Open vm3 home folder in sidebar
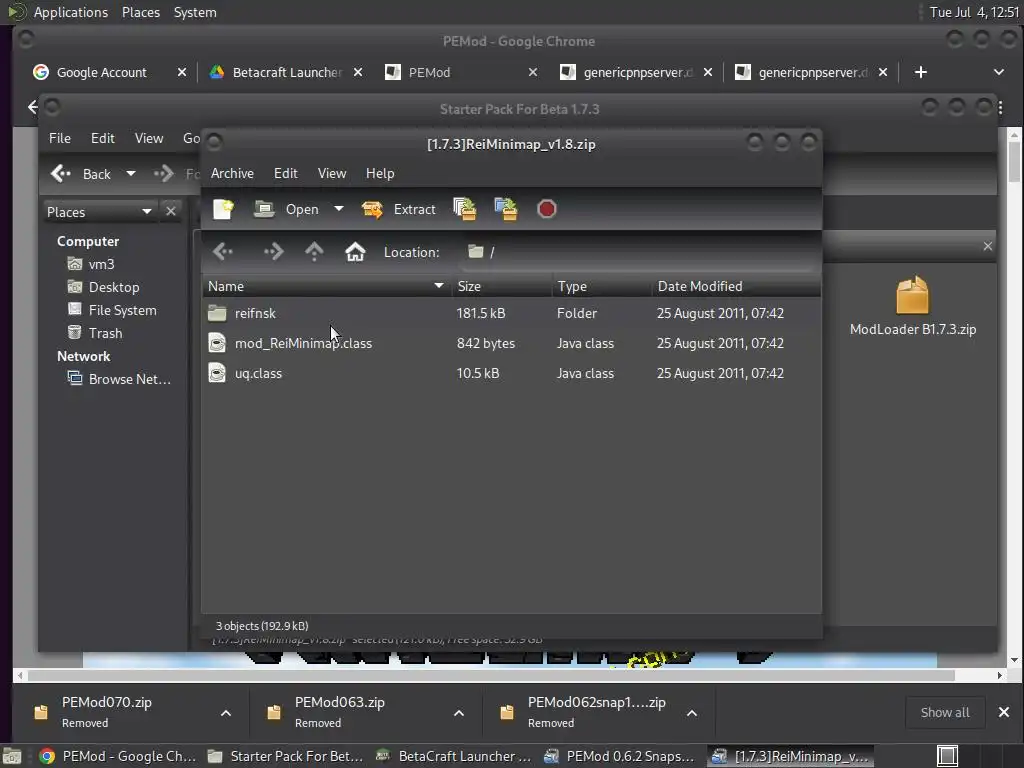This screenshot has width=1024, height=768. 91,264
